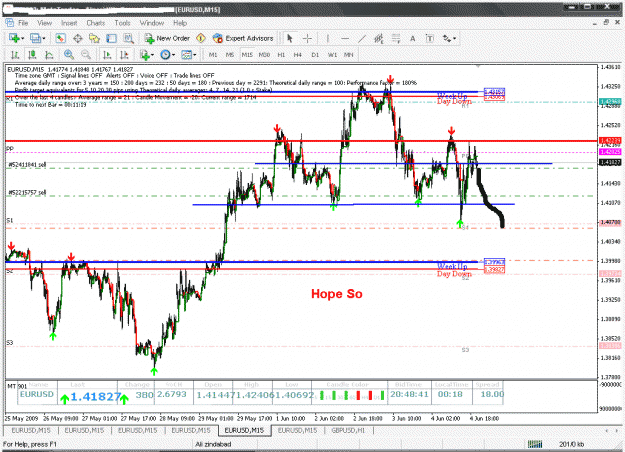Select the H1 timeframe
Screen dimensions: 625x452
281,55
